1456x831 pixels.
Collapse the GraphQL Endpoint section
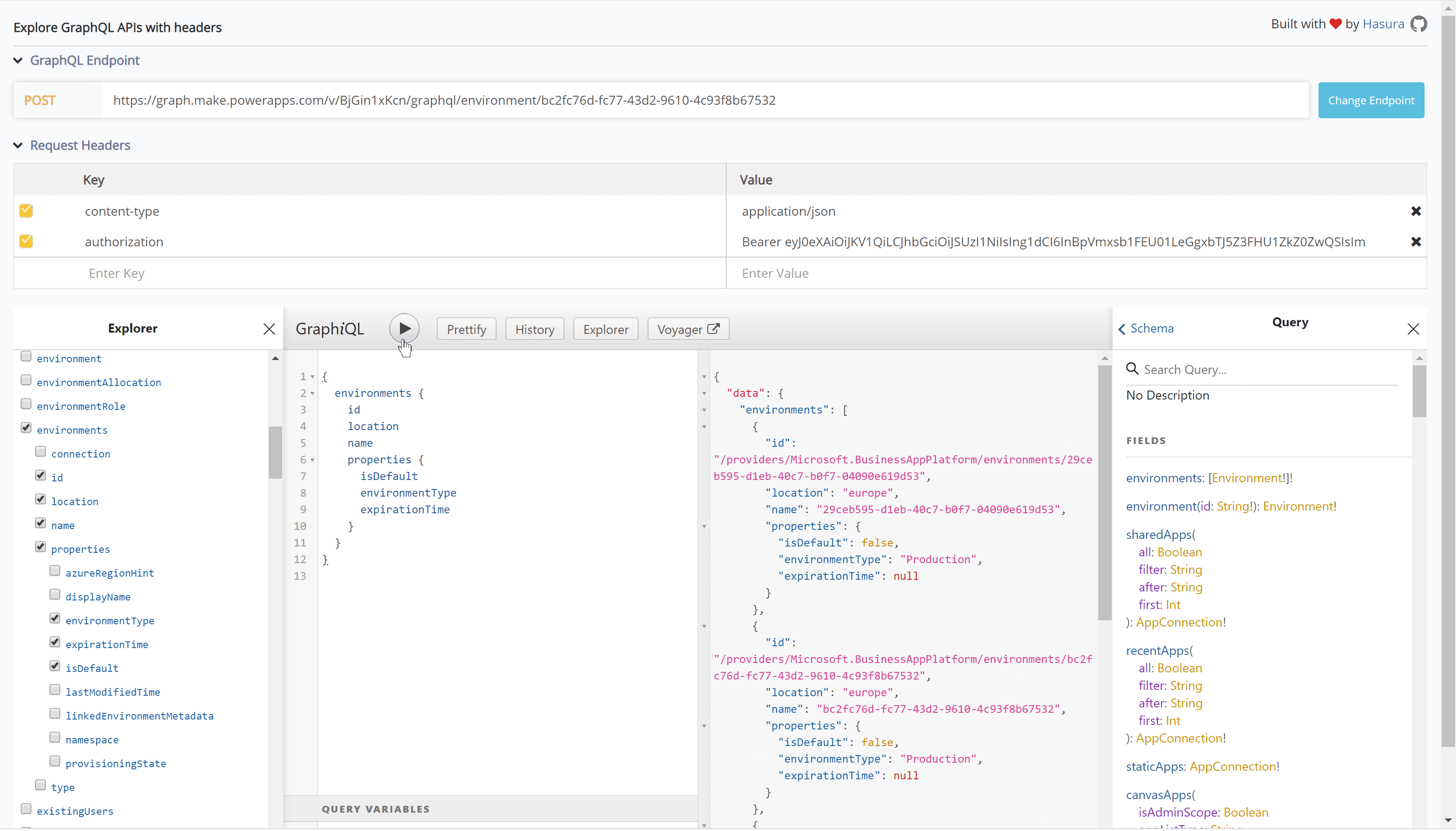[x=18, y=61]
